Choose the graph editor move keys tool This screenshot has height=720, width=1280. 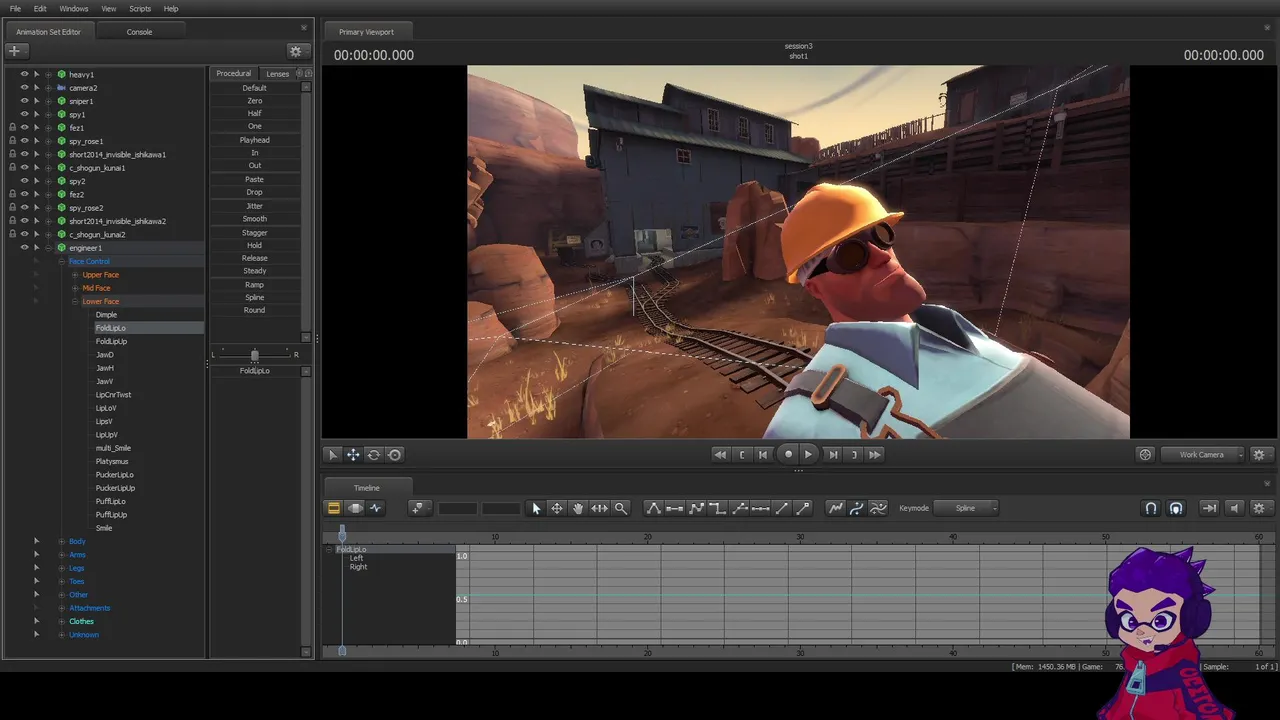click(557, 508)
